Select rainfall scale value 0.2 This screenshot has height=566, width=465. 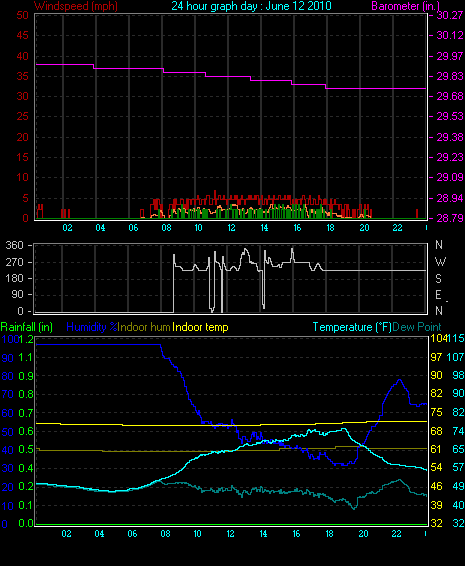click(x=26, y=487)
